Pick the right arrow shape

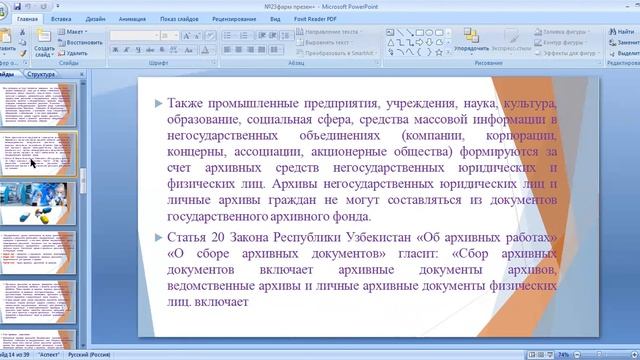[420, 42]
